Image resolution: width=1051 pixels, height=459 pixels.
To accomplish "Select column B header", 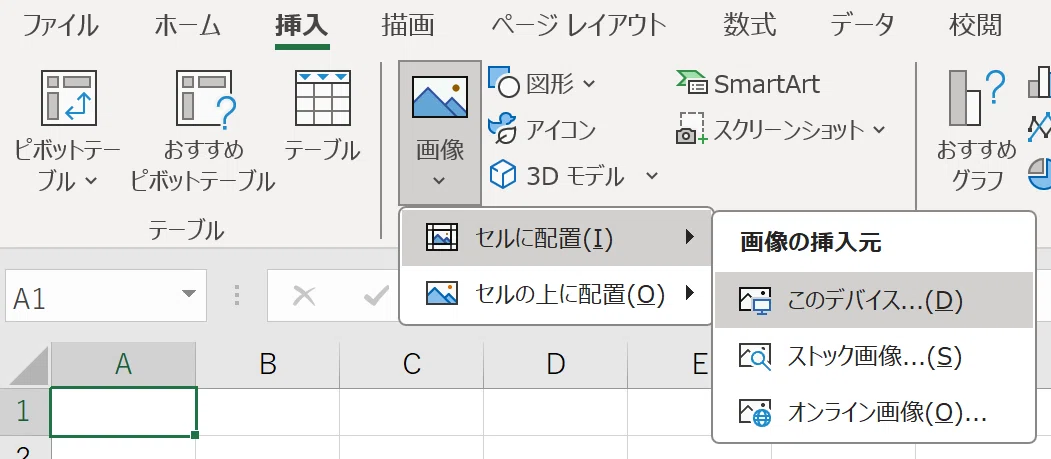I will [x=267, y=365].
